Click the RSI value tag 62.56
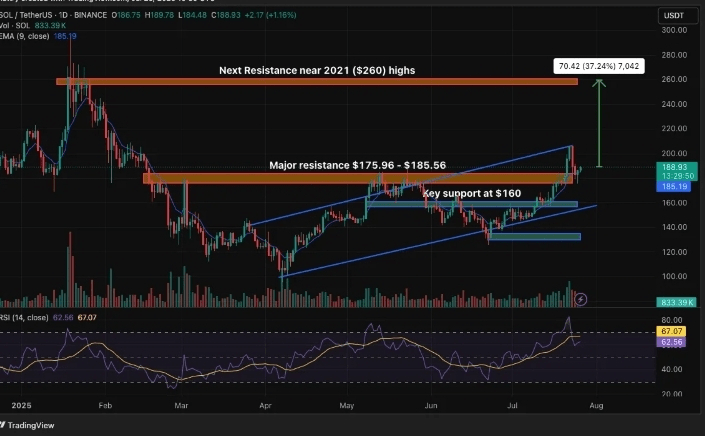This screenshot has width=705, height=436. coord(672,343)
